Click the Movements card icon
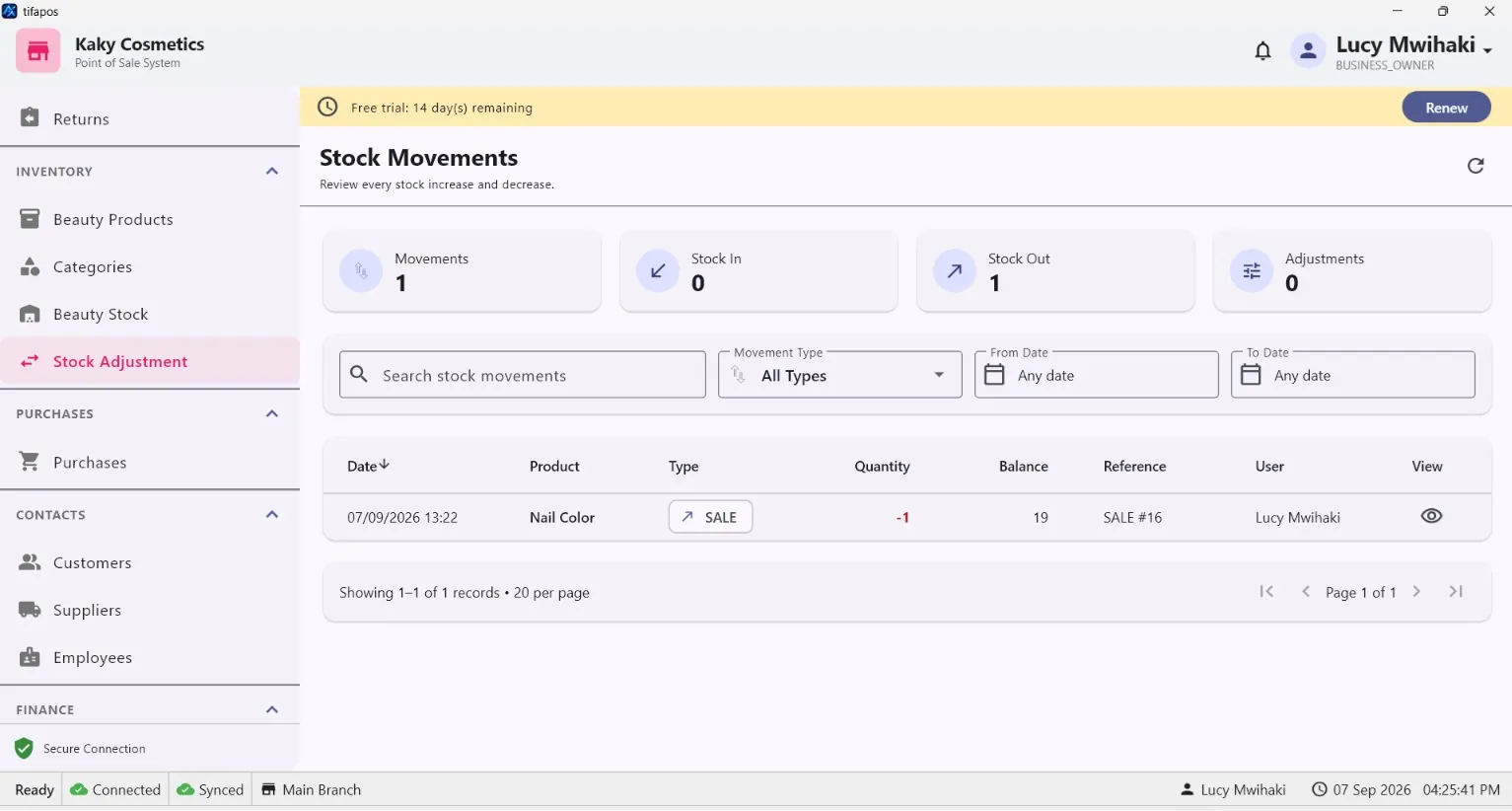1512x811 pixels. click(x=361, y=270)
